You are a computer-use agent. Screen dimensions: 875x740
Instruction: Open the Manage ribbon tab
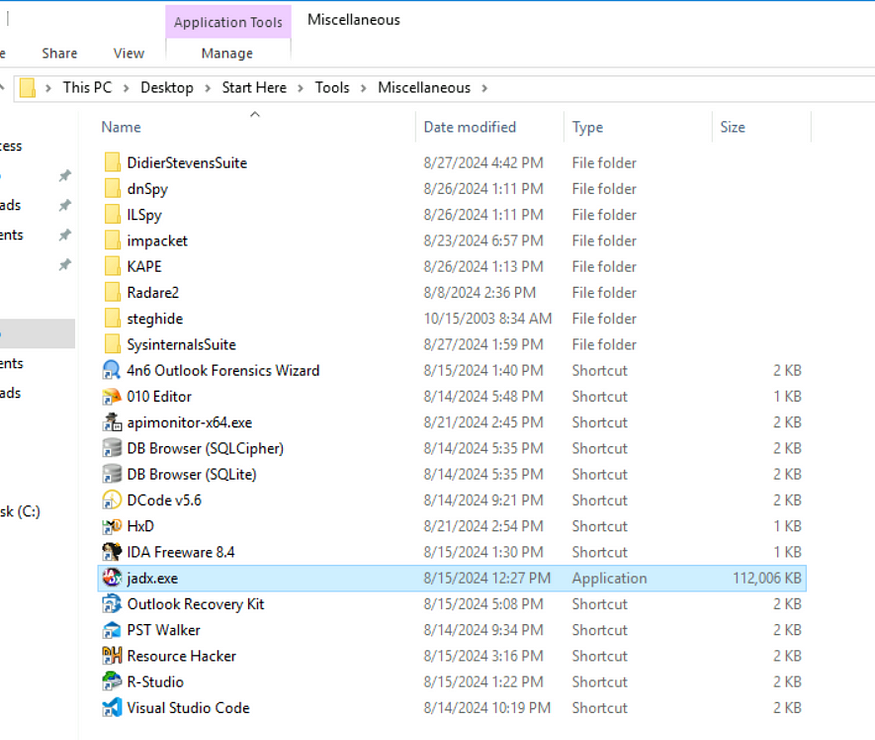227,53
